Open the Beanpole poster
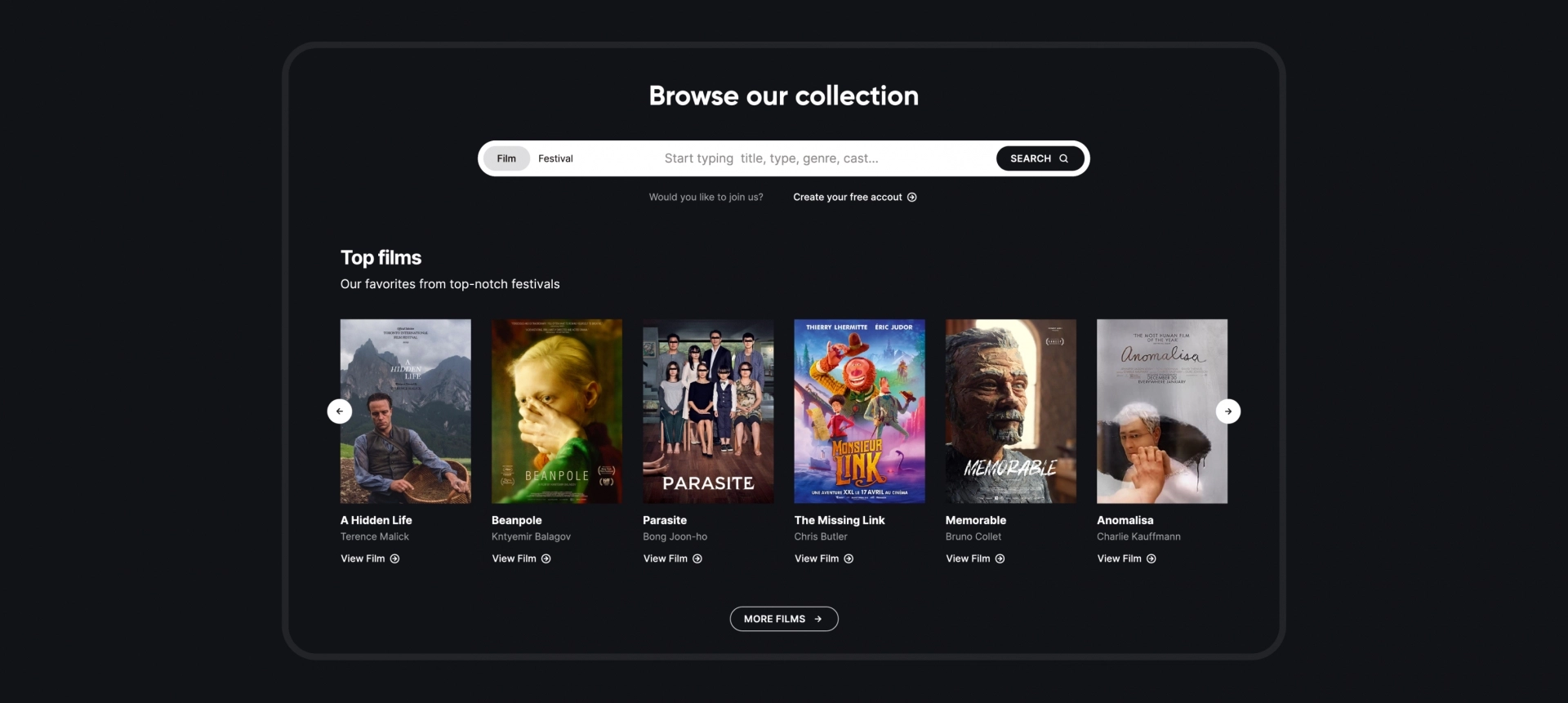Viewport: 1568px width, 703px height. tap(557, 412)
